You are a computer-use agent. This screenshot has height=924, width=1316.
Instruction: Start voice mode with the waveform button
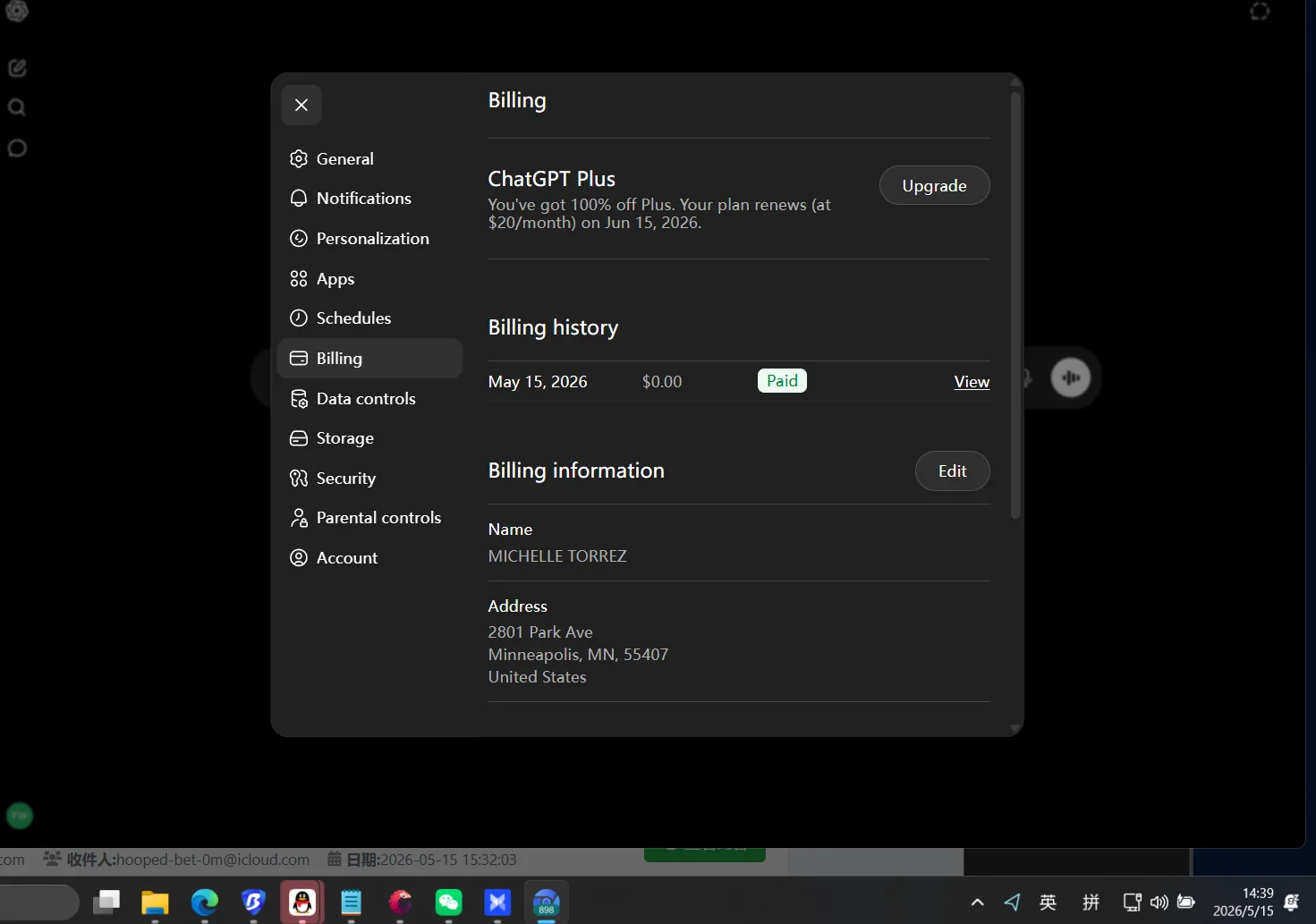(1071, 377)
